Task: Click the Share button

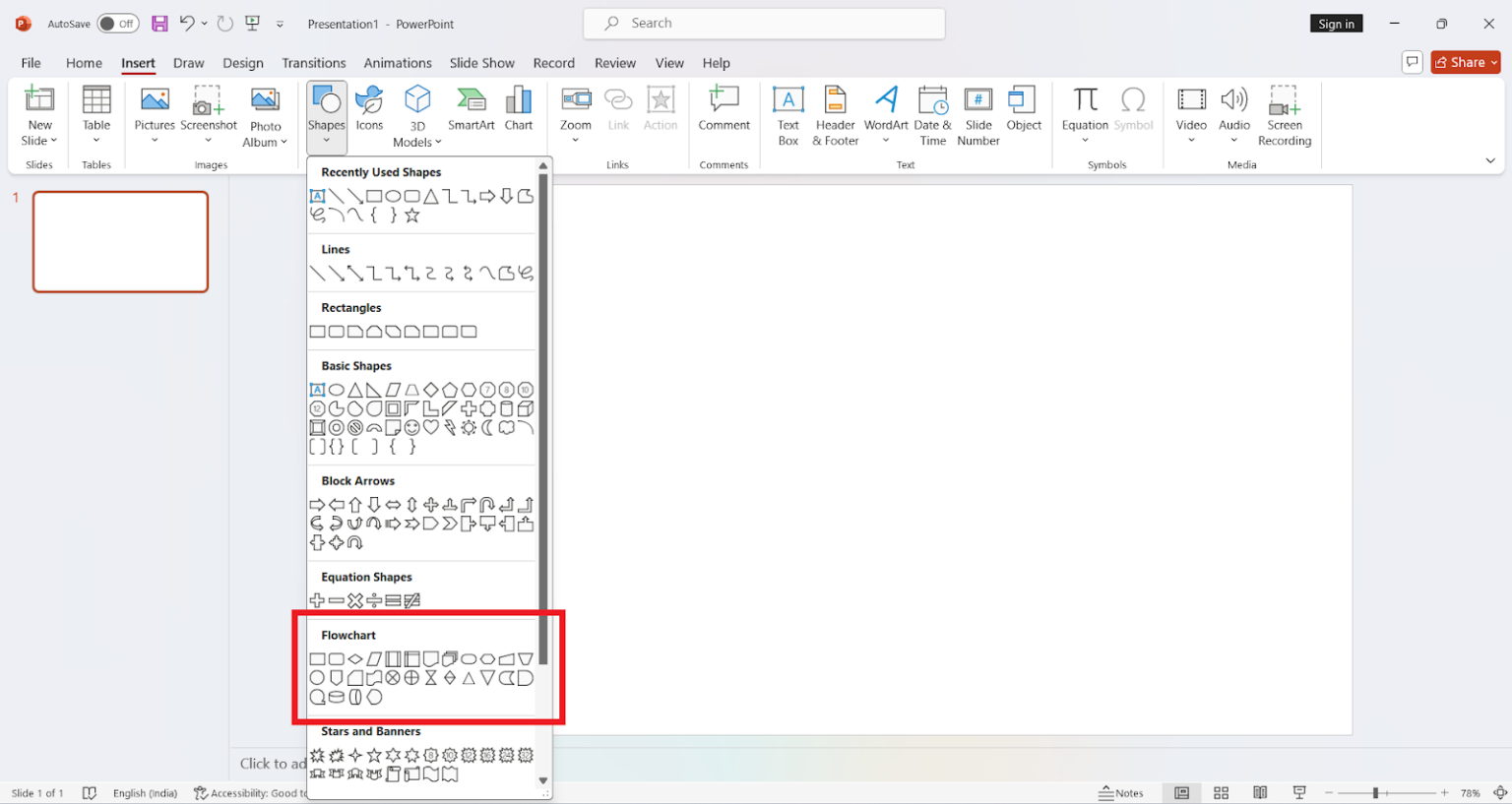Action: point(1465,61)
